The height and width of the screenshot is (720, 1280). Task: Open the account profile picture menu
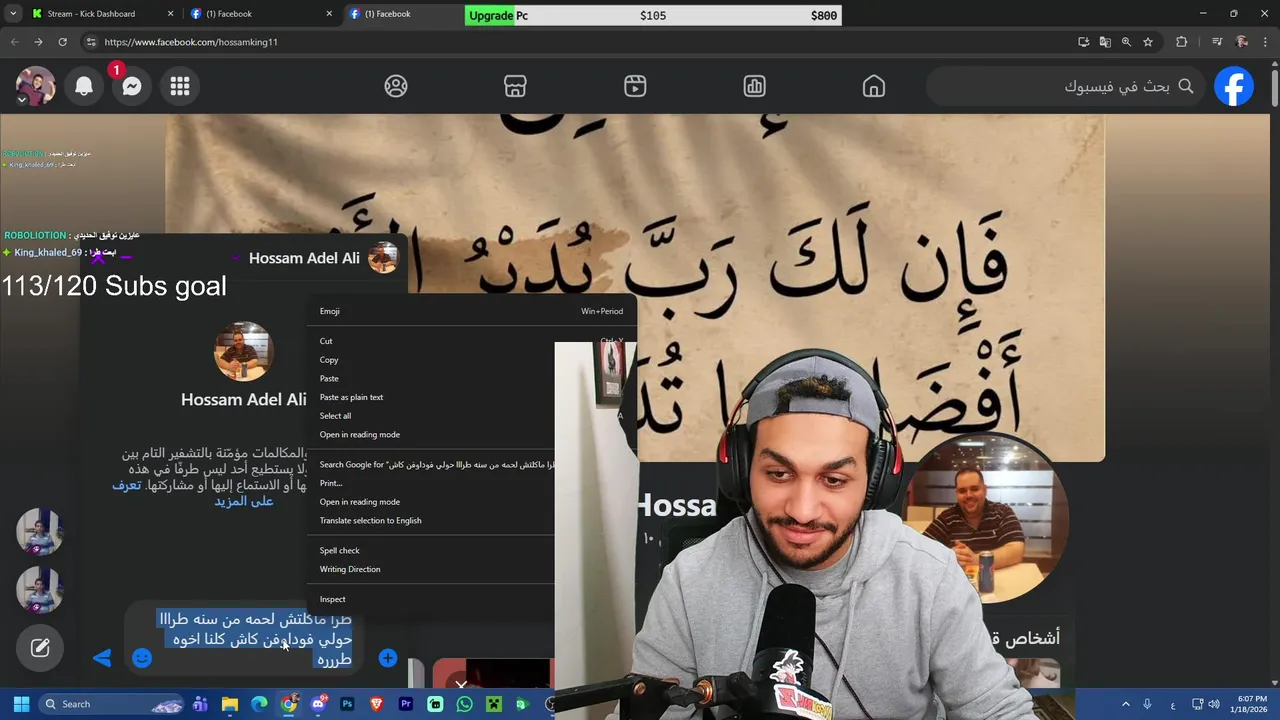point(35,87)
